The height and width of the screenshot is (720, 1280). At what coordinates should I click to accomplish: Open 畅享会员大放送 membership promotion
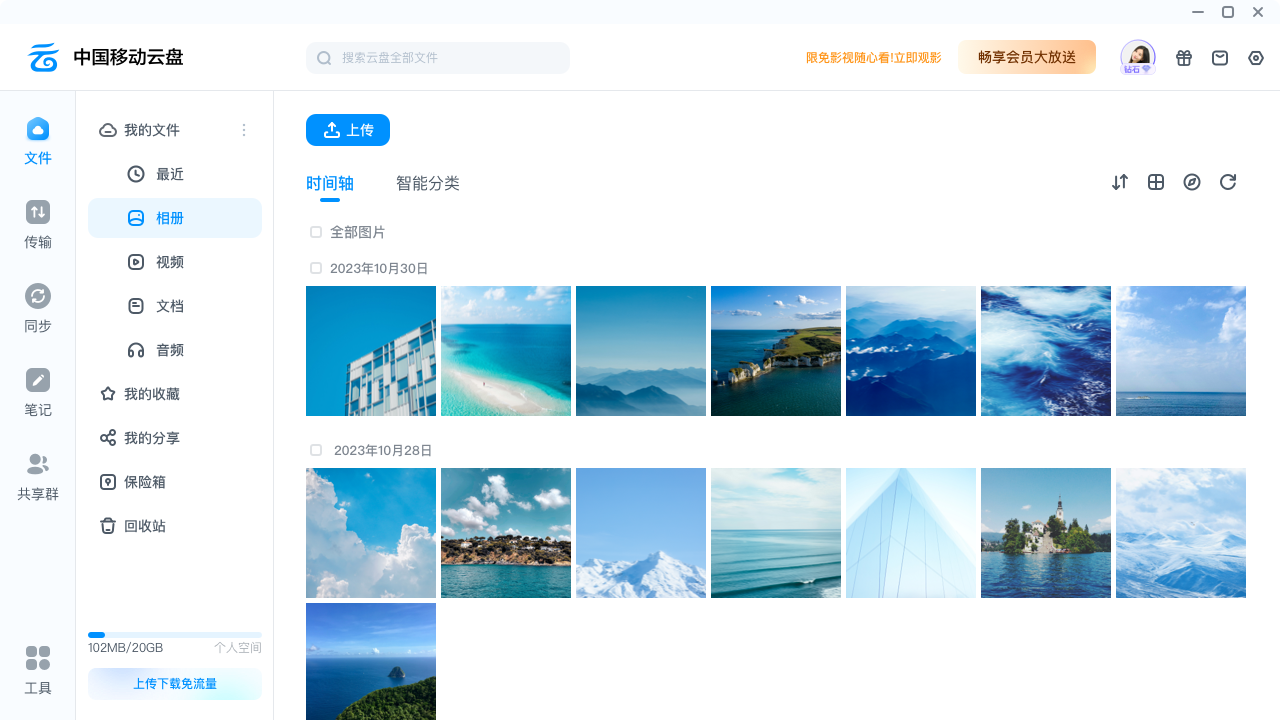1027,57
